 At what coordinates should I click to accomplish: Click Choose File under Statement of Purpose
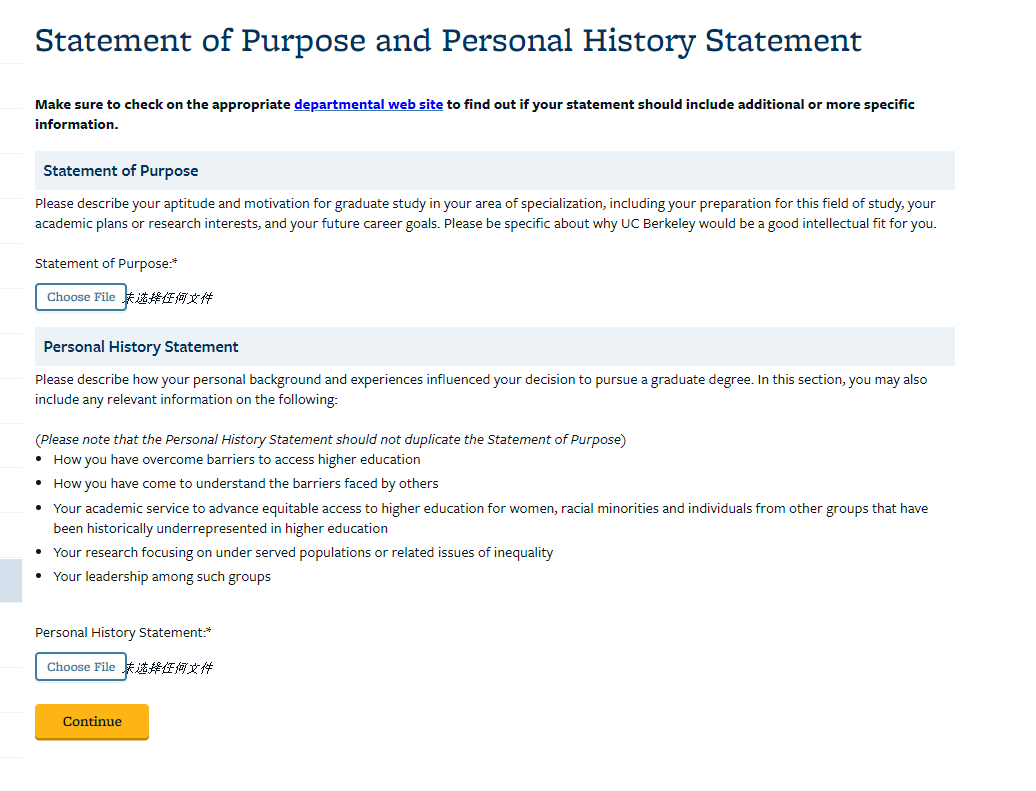pos(81,297)
